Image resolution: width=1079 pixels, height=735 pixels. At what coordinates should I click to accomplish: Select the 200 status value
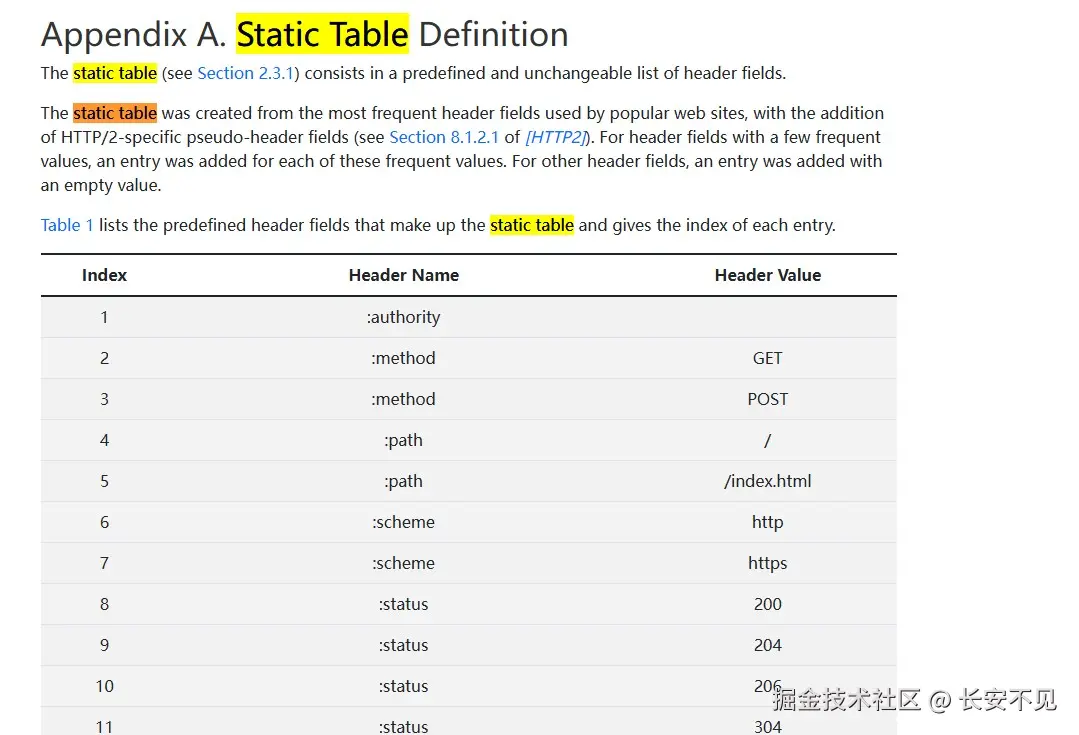pos(767,604)
